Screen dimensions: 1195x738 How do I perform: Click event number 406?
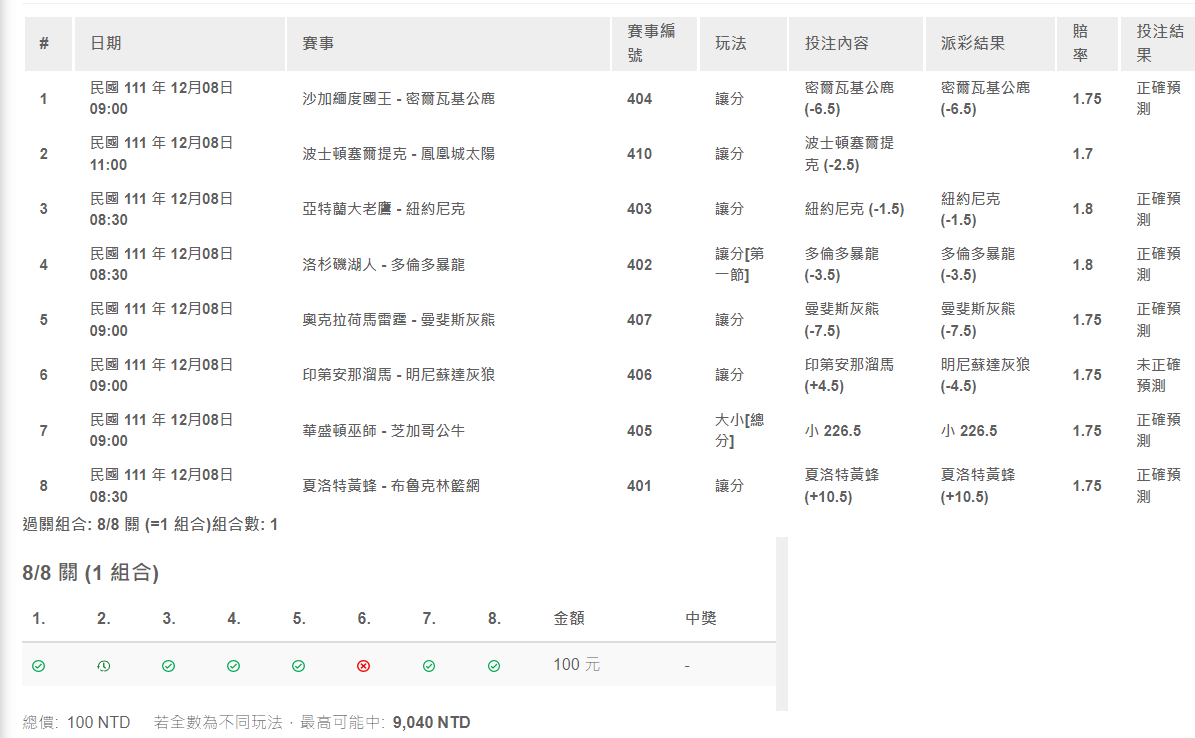tap(639, 375)
